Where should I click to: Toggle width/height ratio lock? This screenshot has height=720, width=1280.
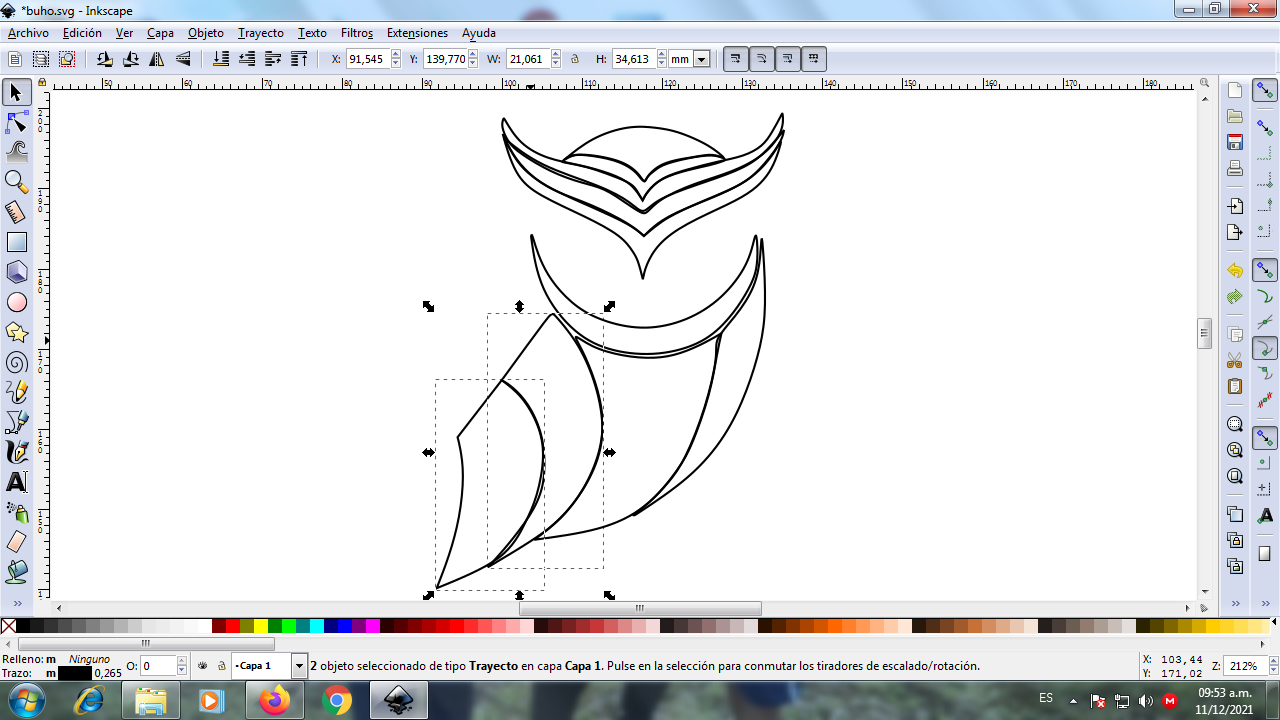(x=575, y=59)
